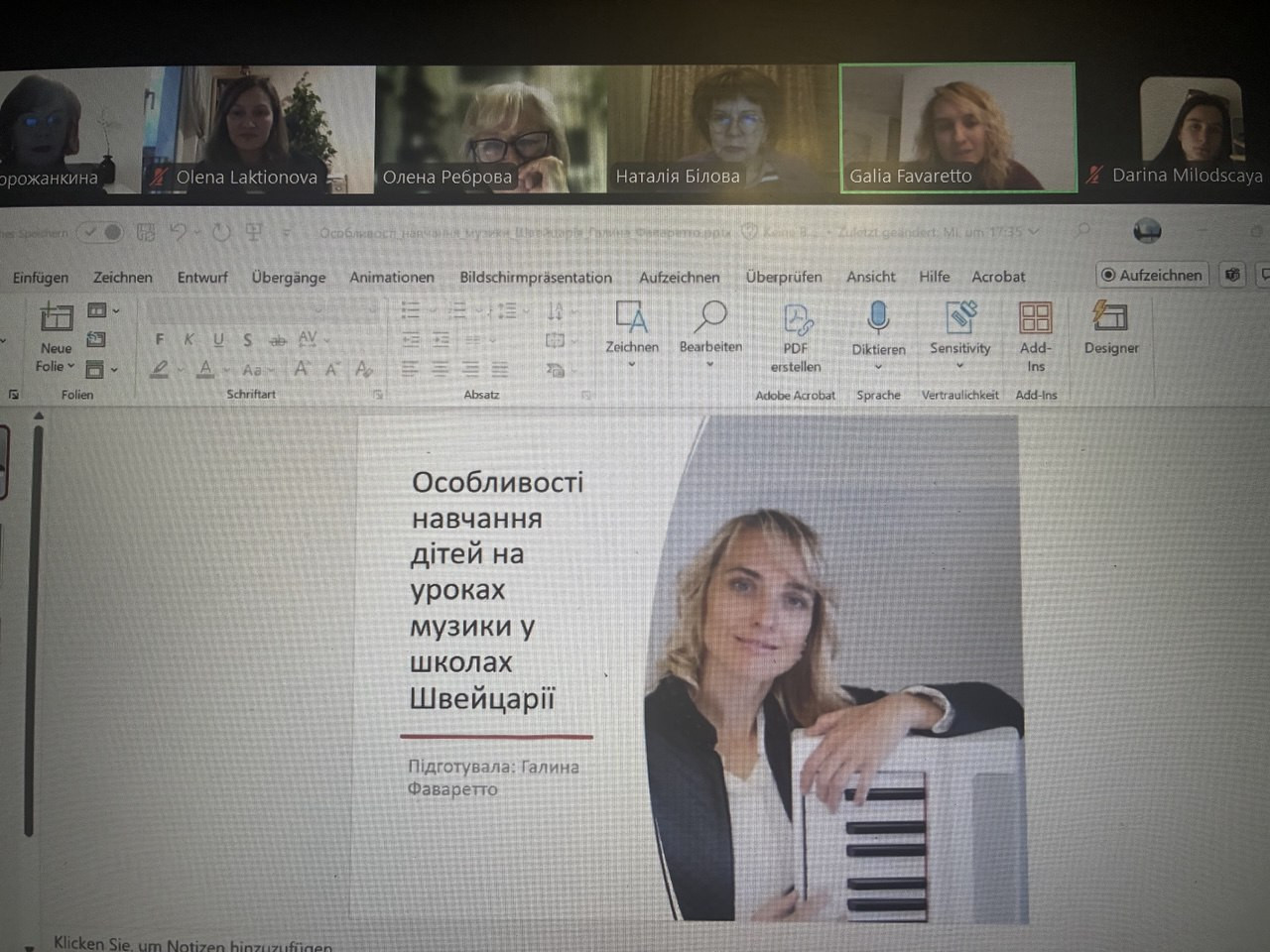This screenshot has height=952, width=1270.
Task: Expand the Bearbeiten dropdown
Action: pyautogui.click(x=710, y=364)
